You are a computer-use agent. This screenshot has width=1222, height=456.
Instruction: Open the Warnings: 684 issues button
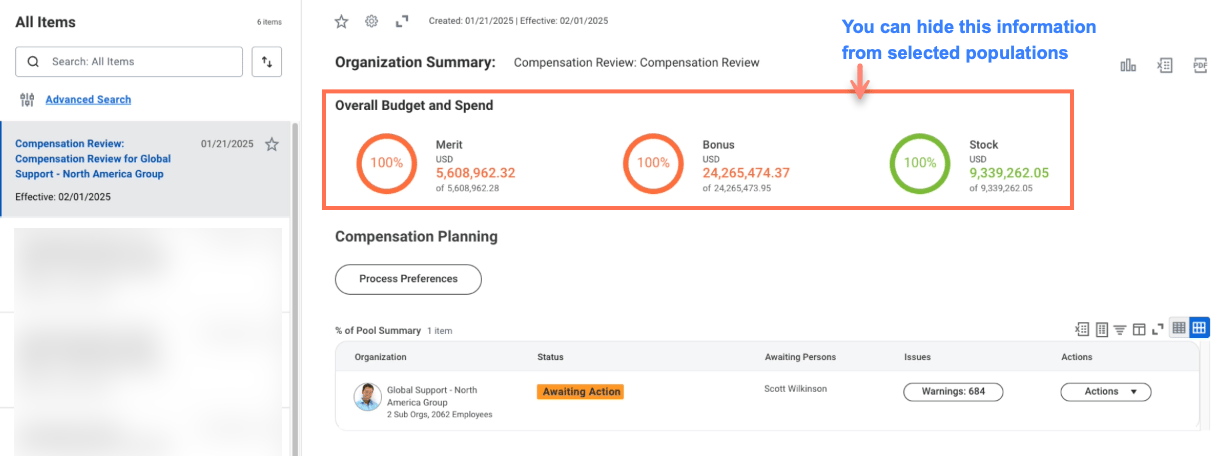(x=952, y=392)
